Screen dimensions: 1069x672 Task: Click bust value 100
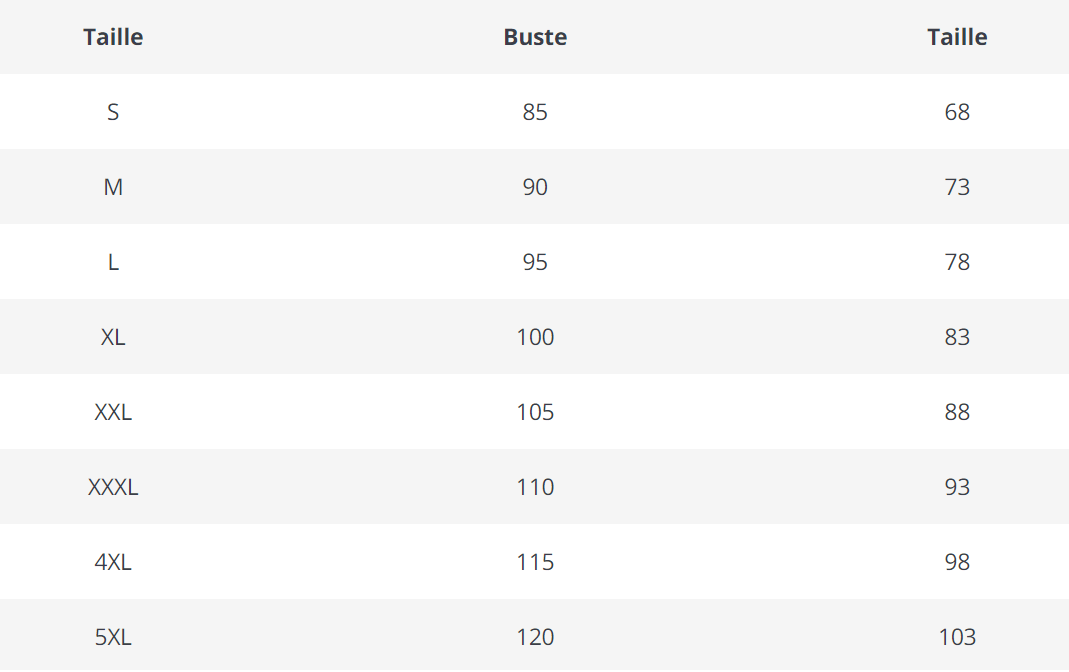535,337
